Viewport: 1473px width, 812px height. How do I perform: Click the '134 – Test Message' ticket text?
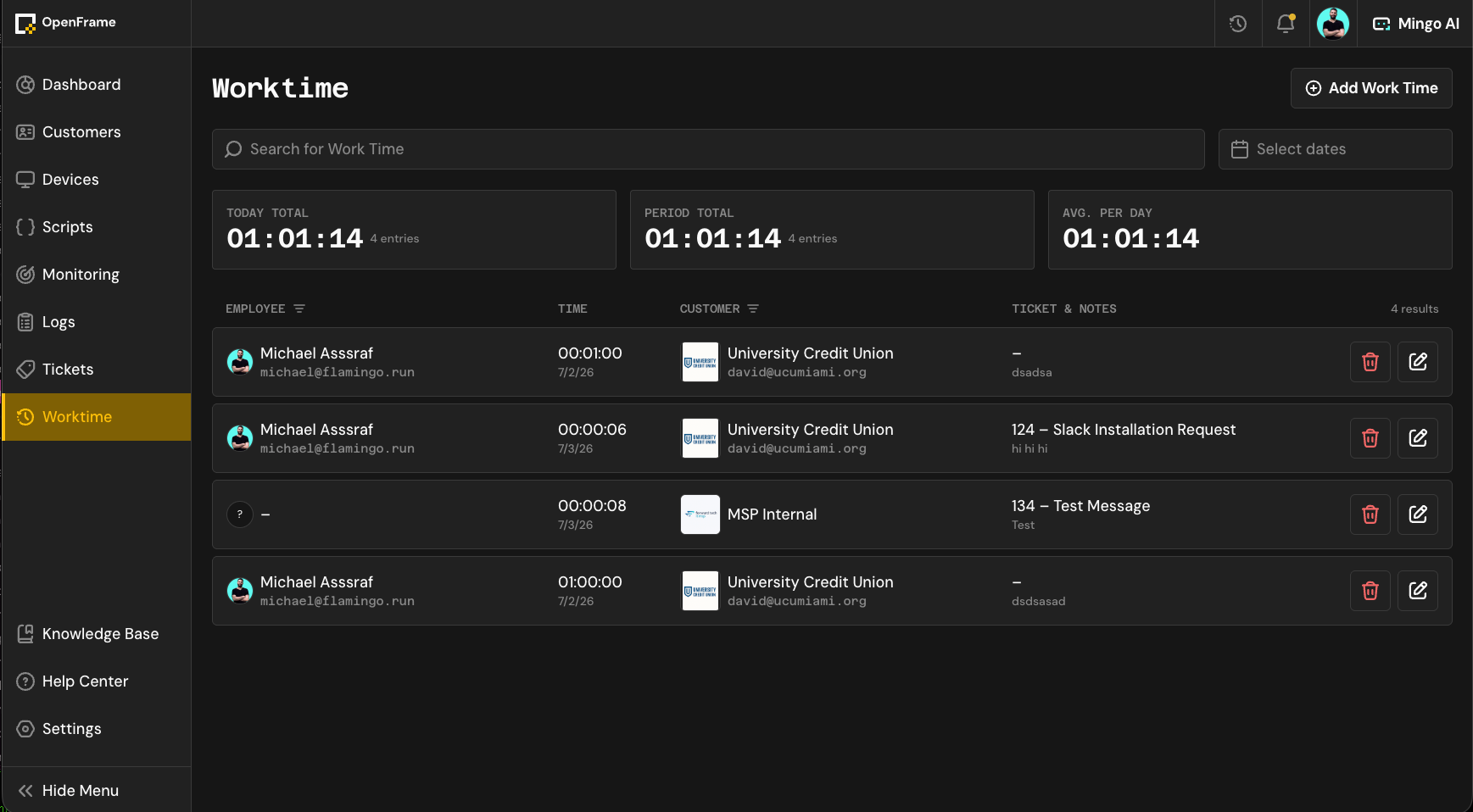click(x=1080, y=506)
